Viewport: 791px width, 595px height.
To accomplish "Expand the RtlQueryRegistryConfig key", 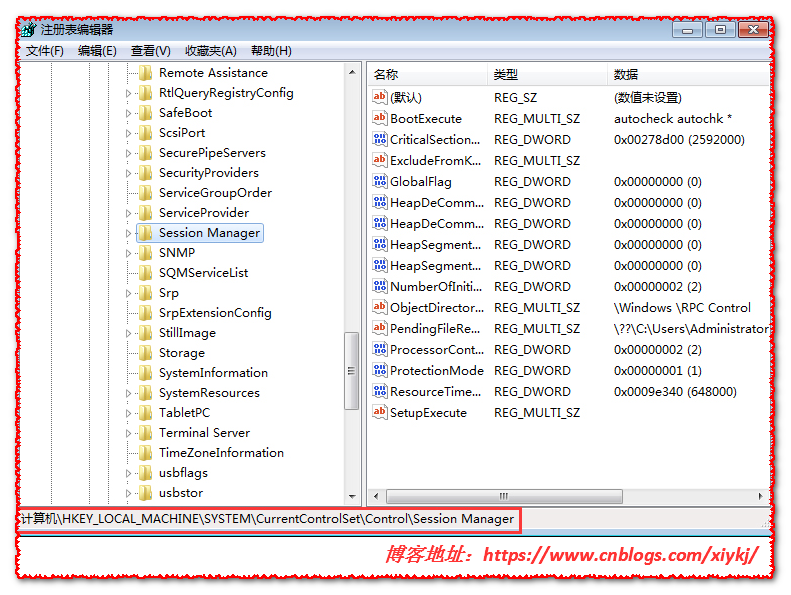I will click(128, 93).
